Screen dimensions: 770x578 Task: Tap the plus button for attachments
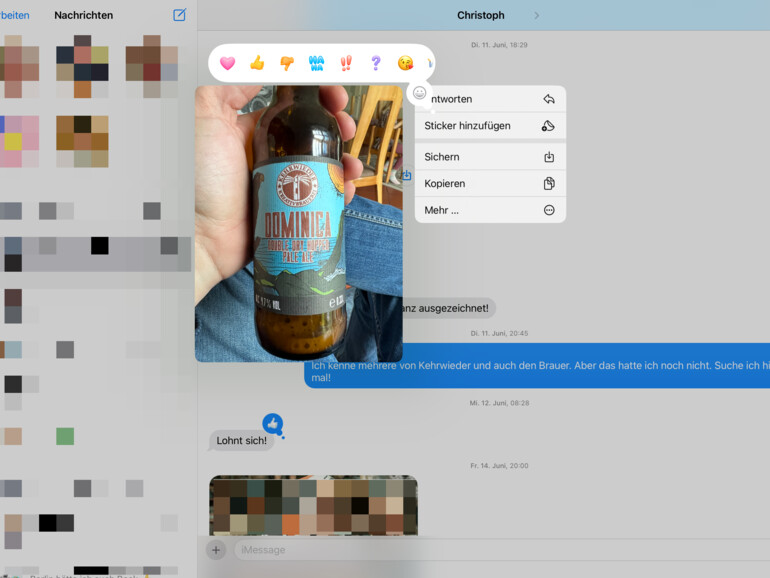point(216,550)
